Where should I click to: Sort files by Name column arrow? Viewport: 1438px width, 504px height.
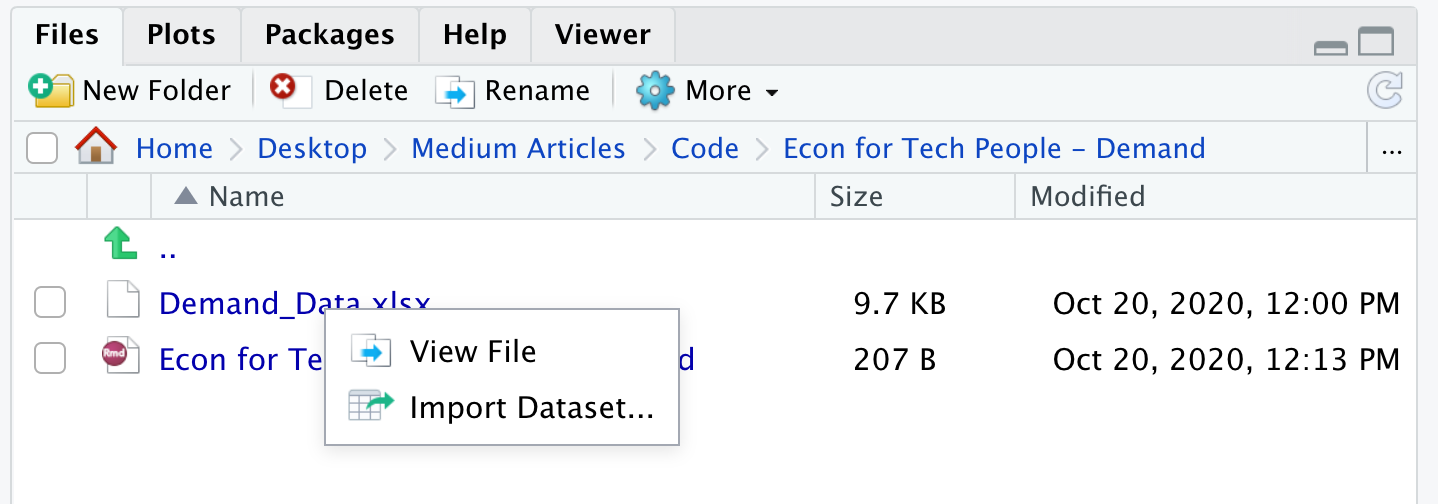tap(185, 196)
